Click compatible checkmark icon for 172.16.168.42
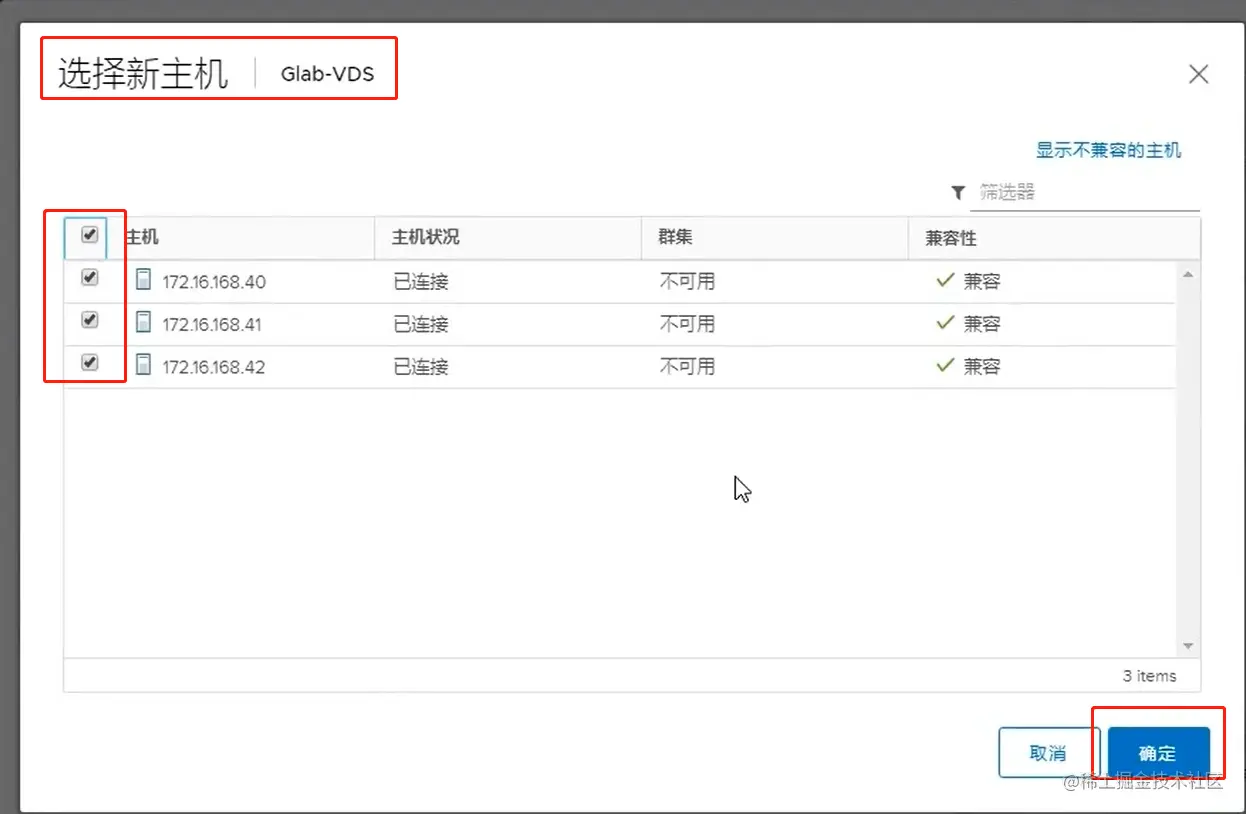The width and height of the screenshot is (1246, 814). tap(944, 366)
